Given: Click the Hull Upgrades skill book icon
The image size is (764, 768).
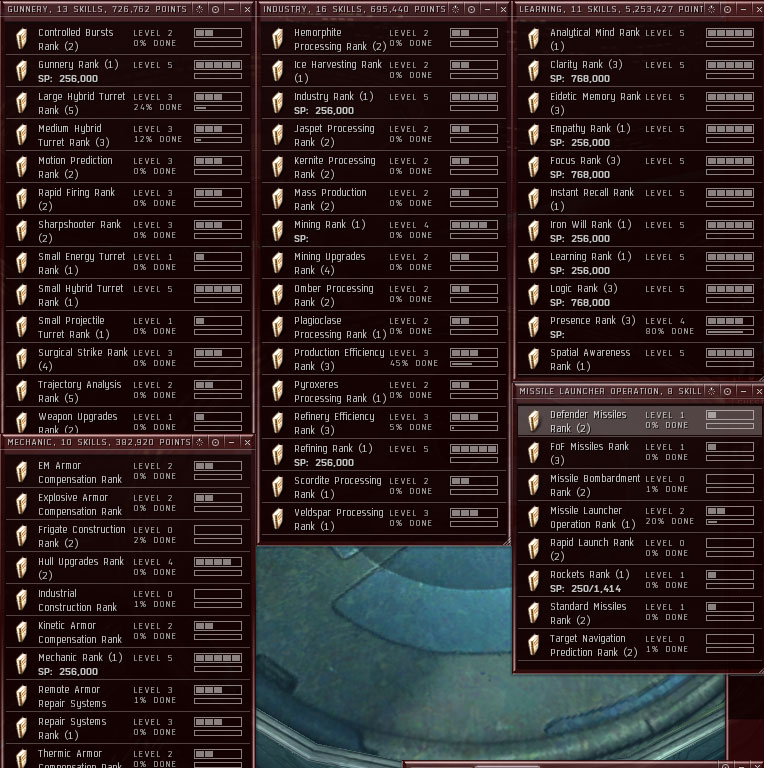Looking at the screenshot, I should pos(22,568).
